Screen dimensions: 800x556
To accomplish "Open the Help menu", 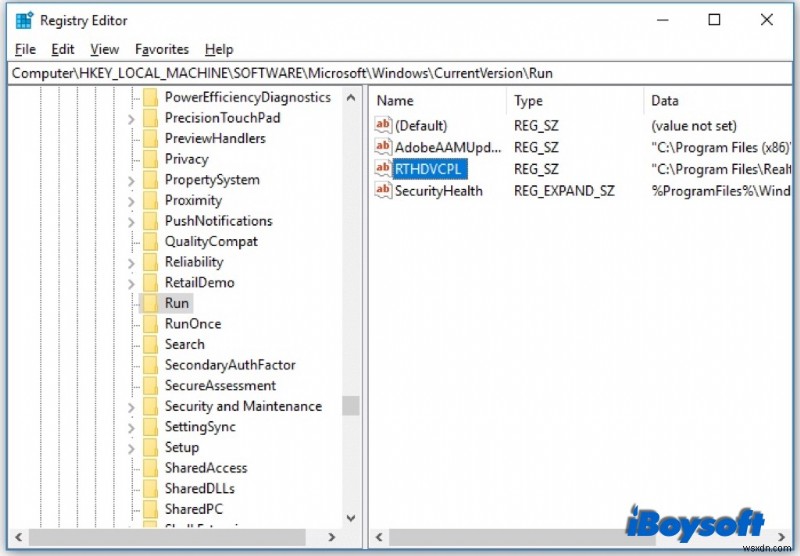I will coord(219,49).
